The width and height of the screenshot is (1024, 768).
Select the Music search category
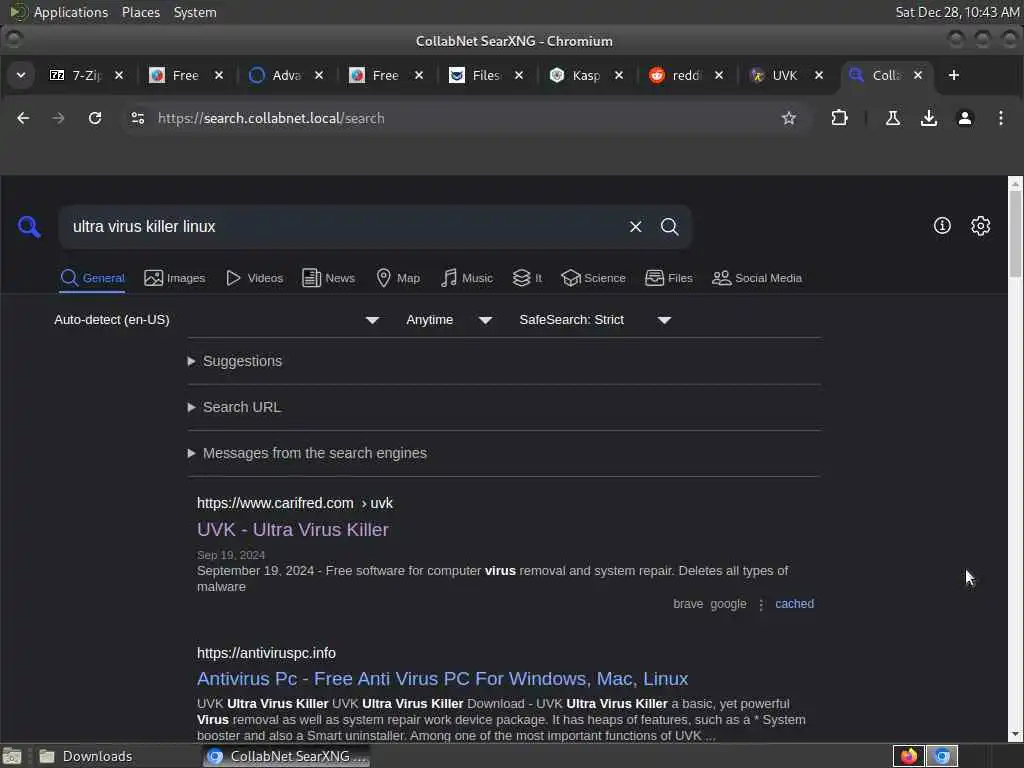coord(466,278)
